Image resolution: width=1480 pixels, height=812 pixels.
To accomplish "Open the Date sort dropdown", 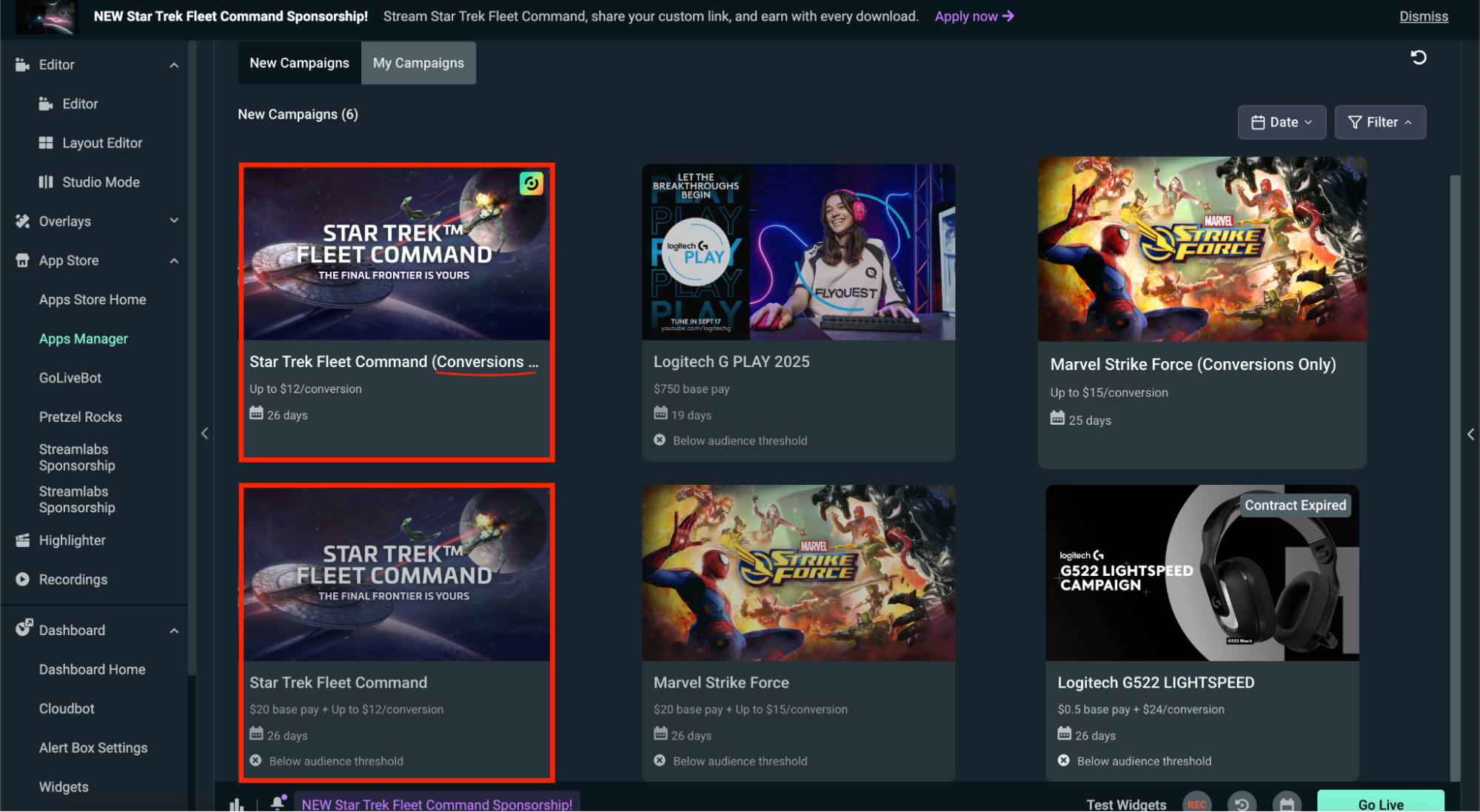I will point(1282,122).
